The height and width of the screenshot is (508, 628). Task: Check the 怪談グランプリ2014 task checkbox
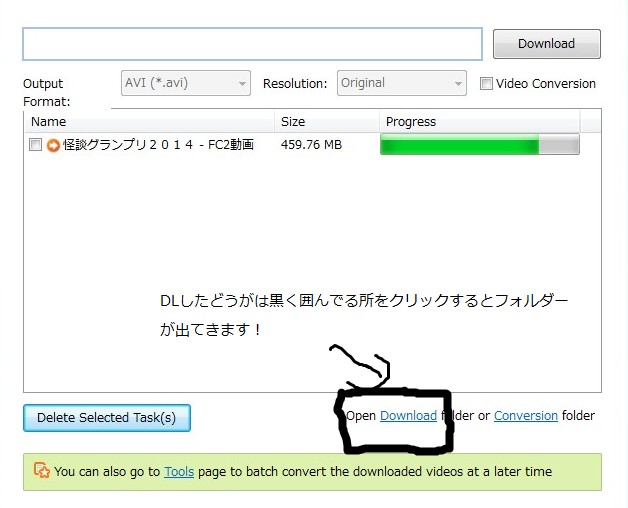pos(35,144)
